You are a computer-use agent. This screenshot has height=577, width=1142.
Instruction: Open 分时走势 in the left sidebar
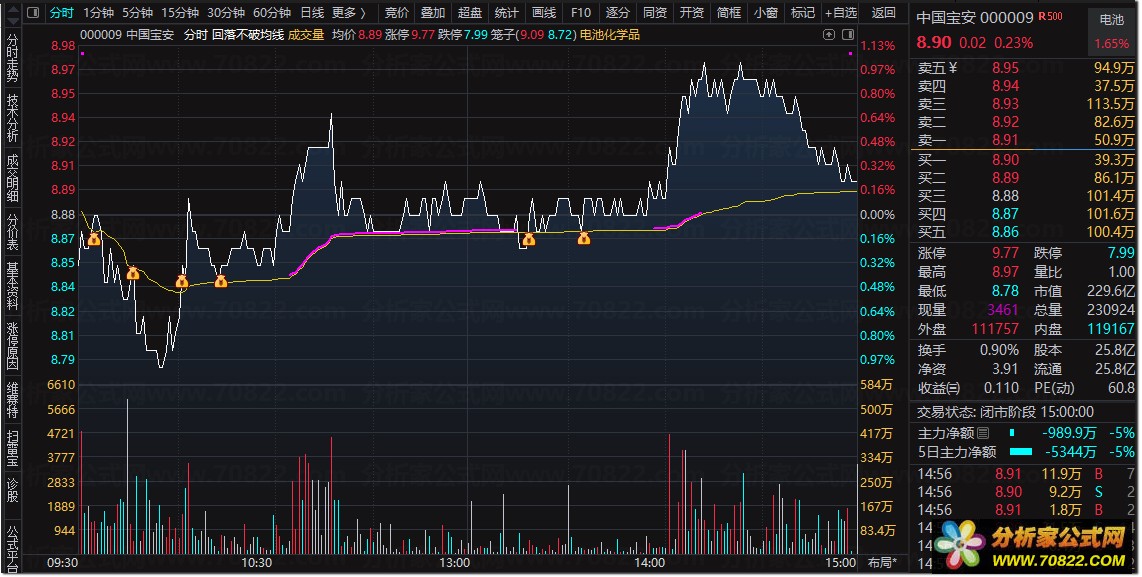[x=12, y=58]
